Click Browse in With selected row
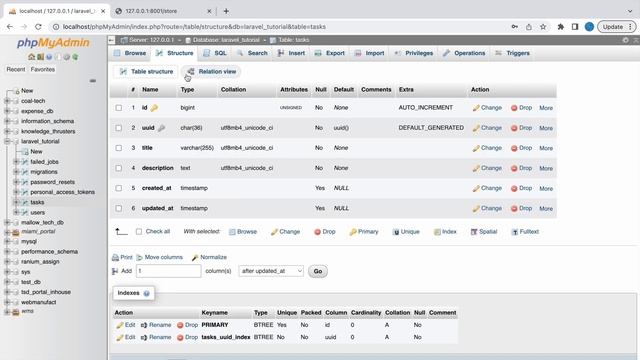Screen dimensions: 640x360 (243, 232)
